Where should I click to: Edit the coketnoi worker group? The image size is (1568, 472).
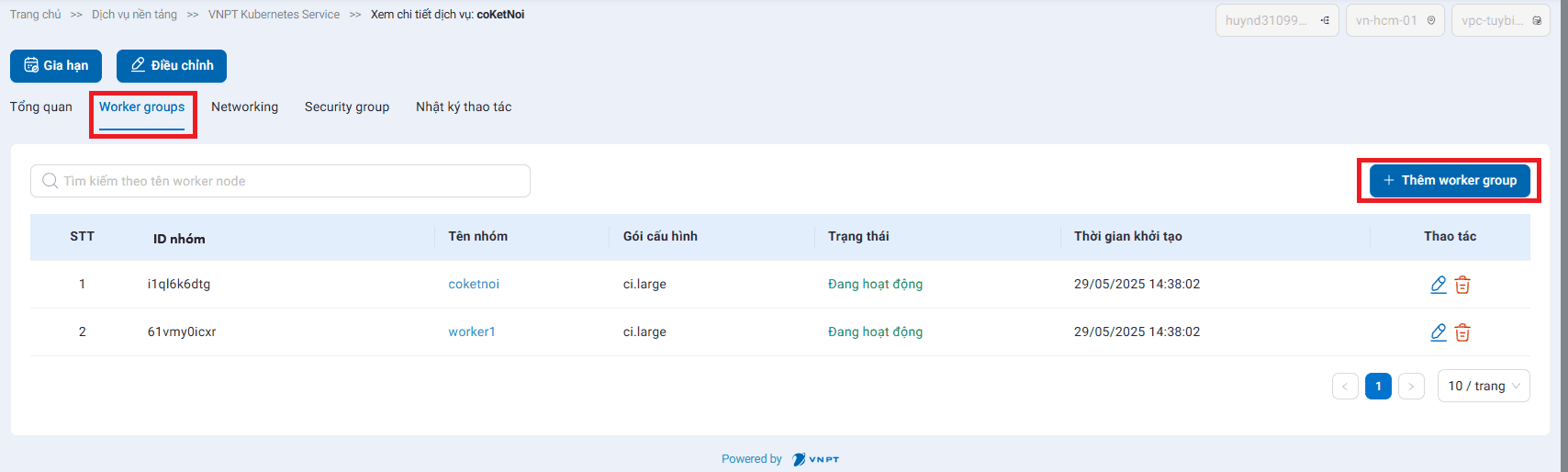point(1439,285)
